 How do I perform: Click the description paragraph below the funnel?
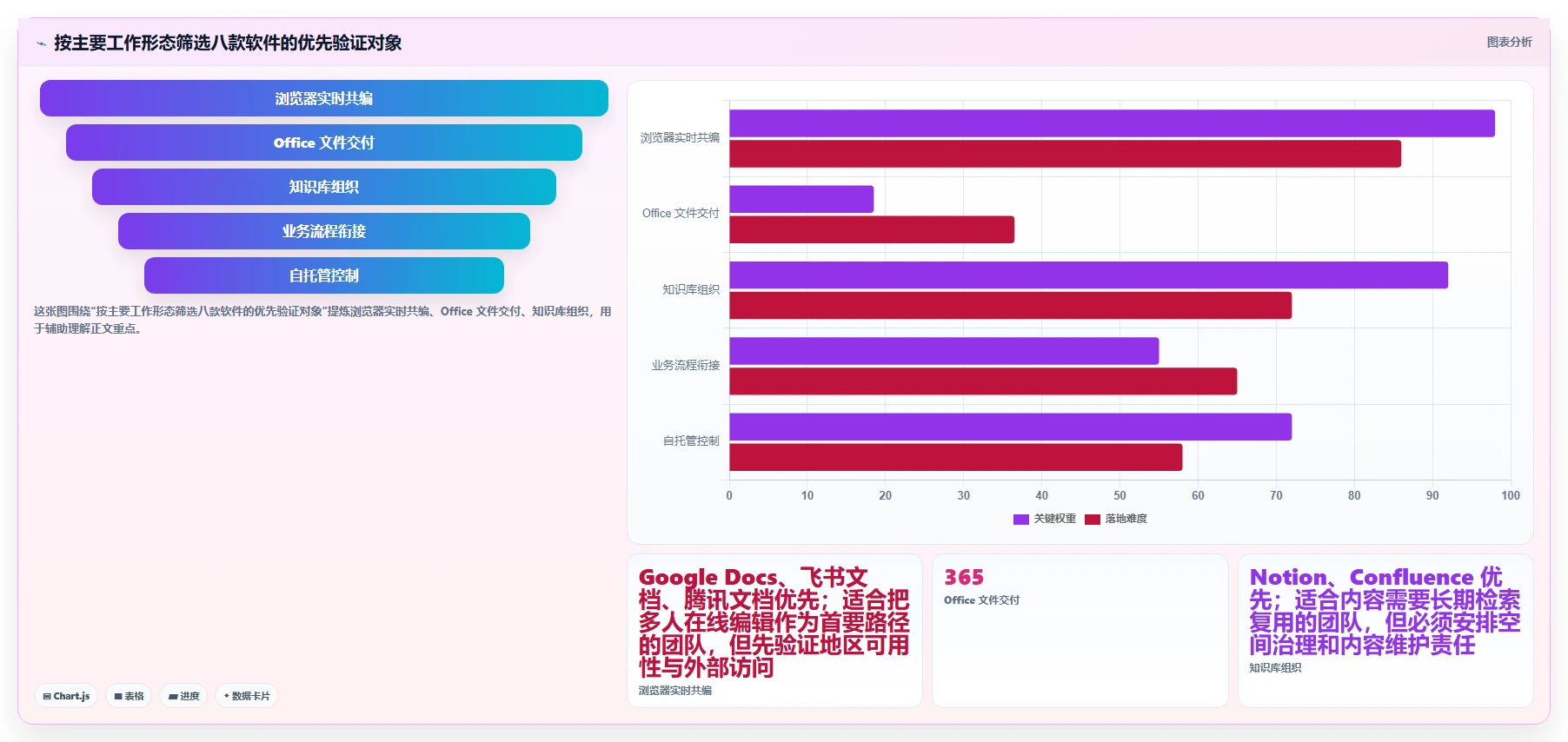[322, 320]
